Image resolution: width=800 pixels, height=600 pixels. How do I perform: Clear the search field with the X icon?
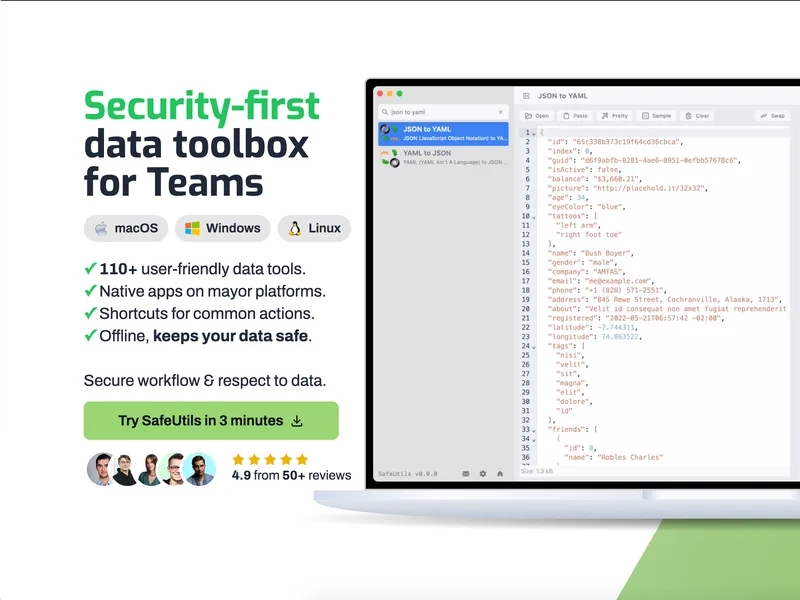pyautogui.click(x=501, y=112)
